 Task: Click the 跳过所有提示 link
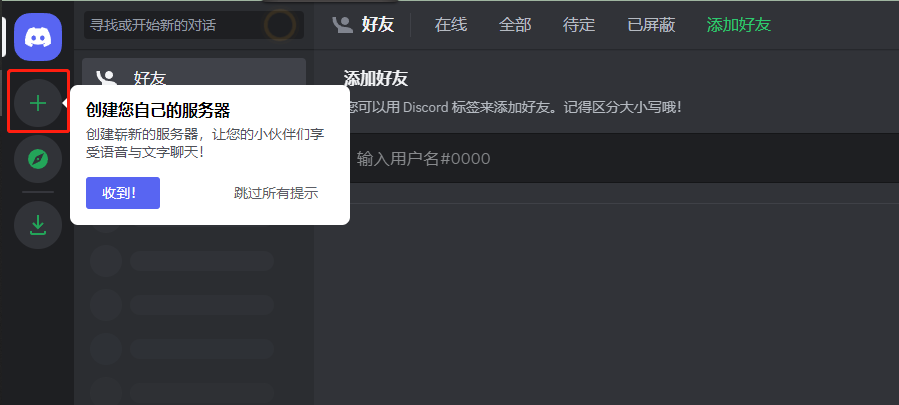pos(276,193)
